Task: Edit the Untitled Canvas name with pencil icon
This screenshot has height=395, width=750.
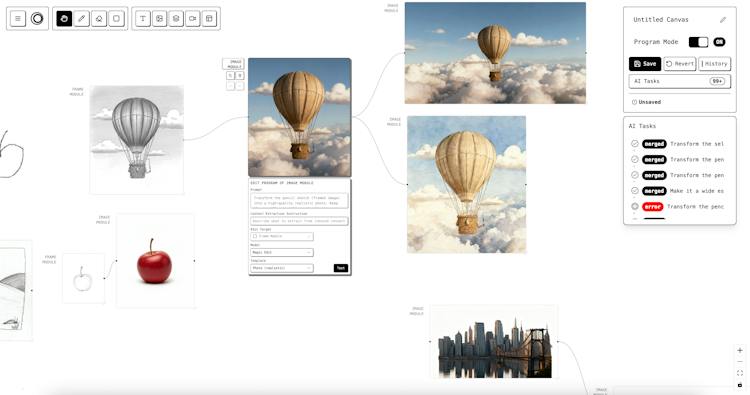Action: point(723,20)
